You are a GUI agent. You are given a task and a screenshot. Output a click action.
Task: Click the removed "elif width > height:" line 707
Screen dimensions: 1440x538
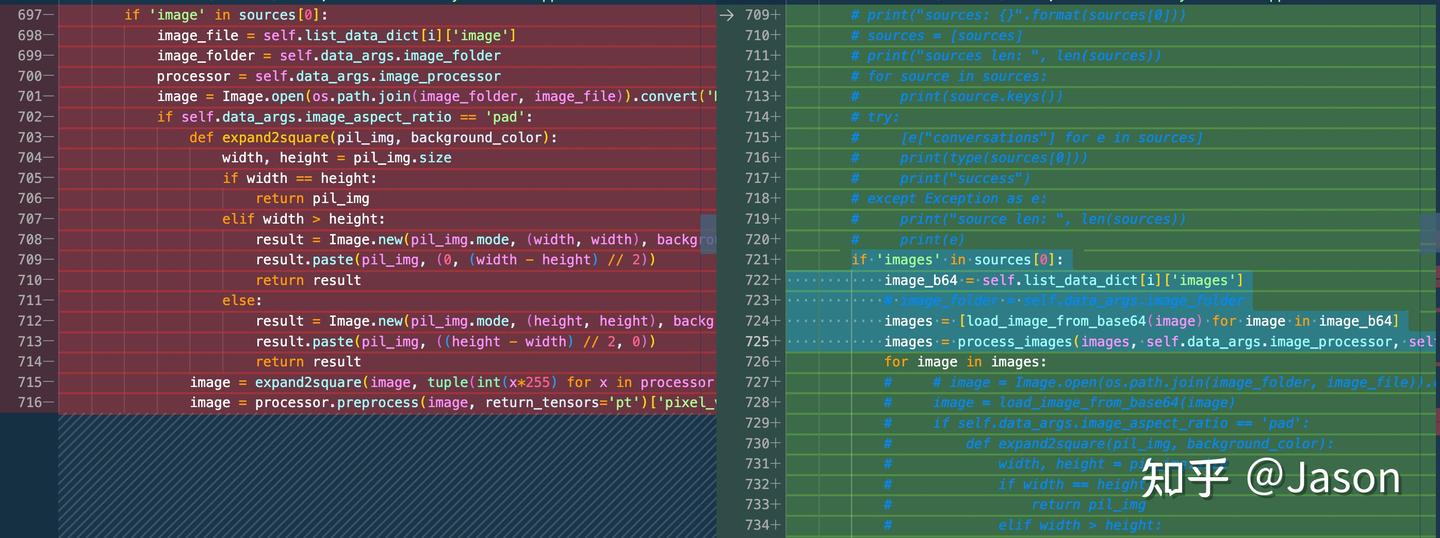click(x=304, y=219)
